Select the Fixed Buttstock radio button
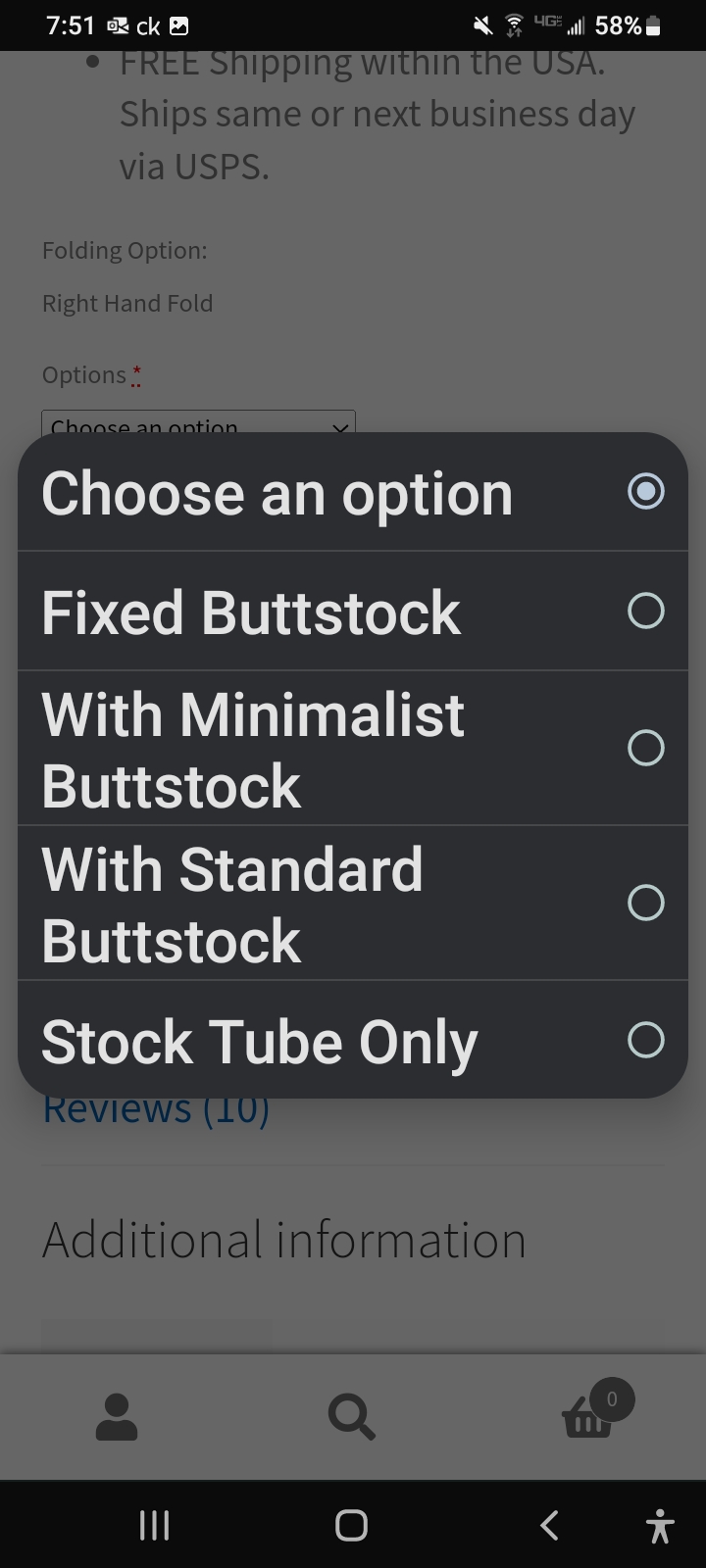 tap(646, 611)
